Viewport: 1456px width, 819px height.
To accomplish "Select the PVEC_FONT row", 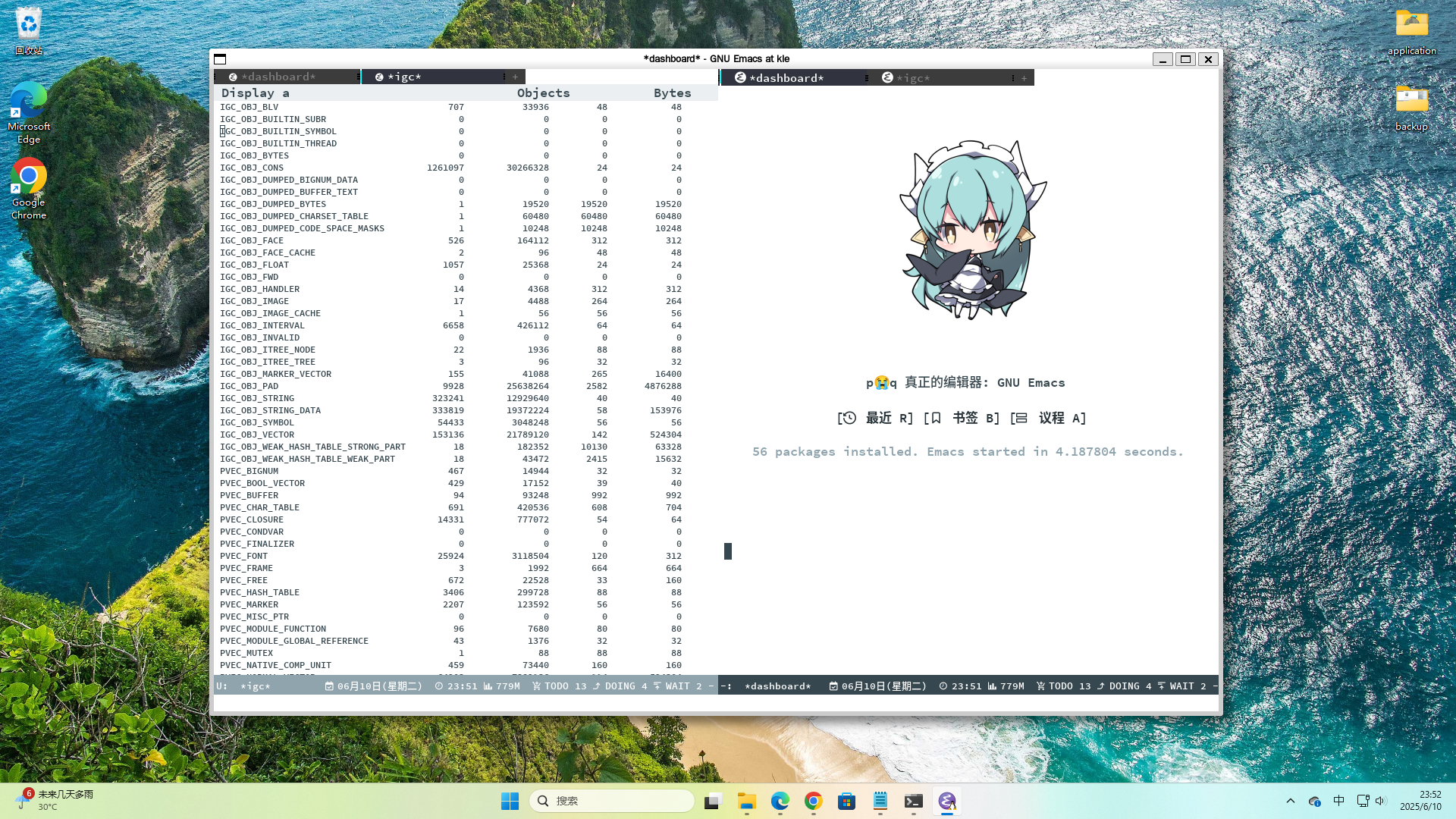I will click(450, 556).
